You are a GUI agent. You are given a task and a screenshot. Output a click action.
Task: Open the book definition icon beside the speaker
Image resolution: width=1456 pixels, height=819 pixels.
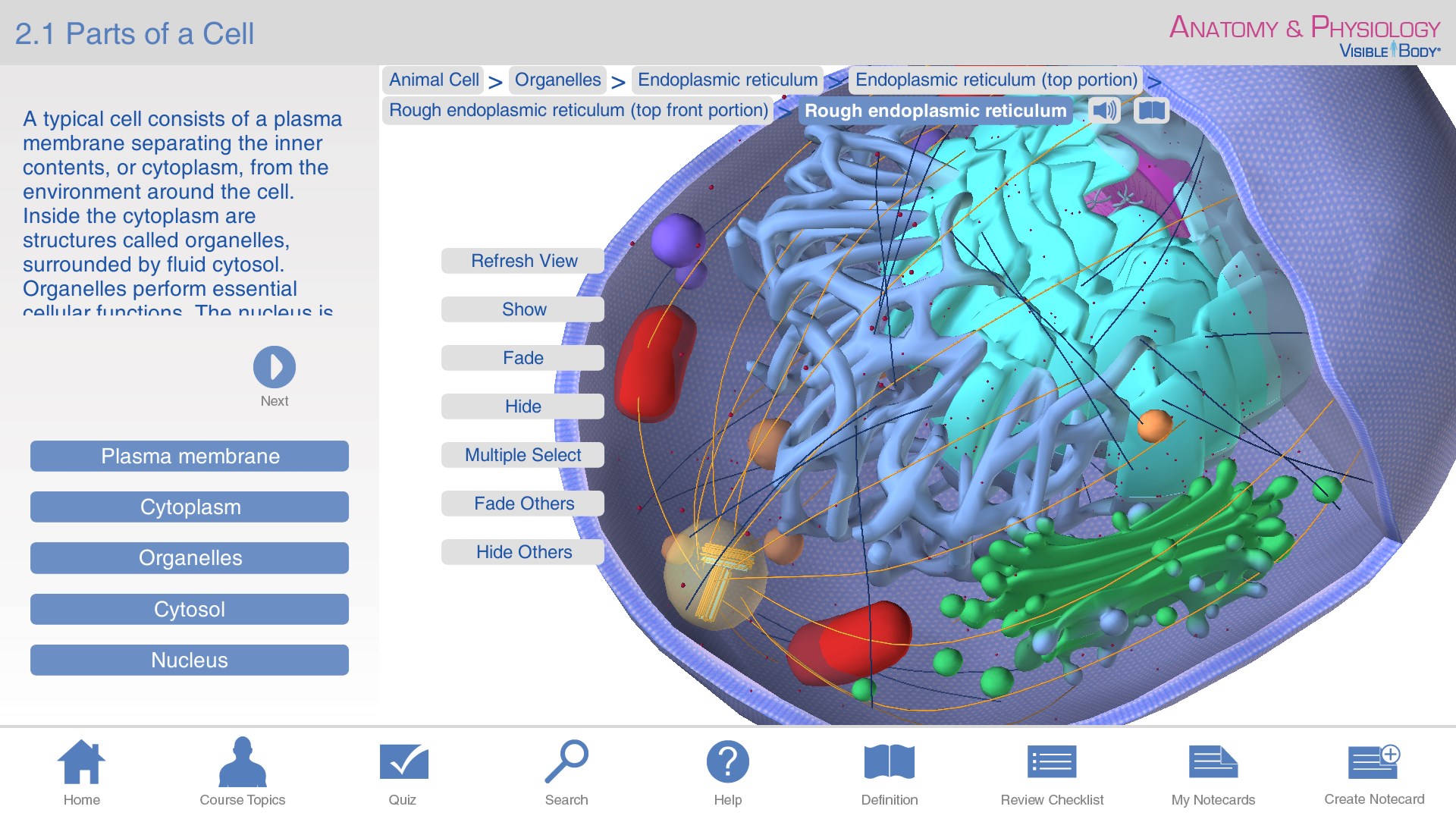[1151, 111]
